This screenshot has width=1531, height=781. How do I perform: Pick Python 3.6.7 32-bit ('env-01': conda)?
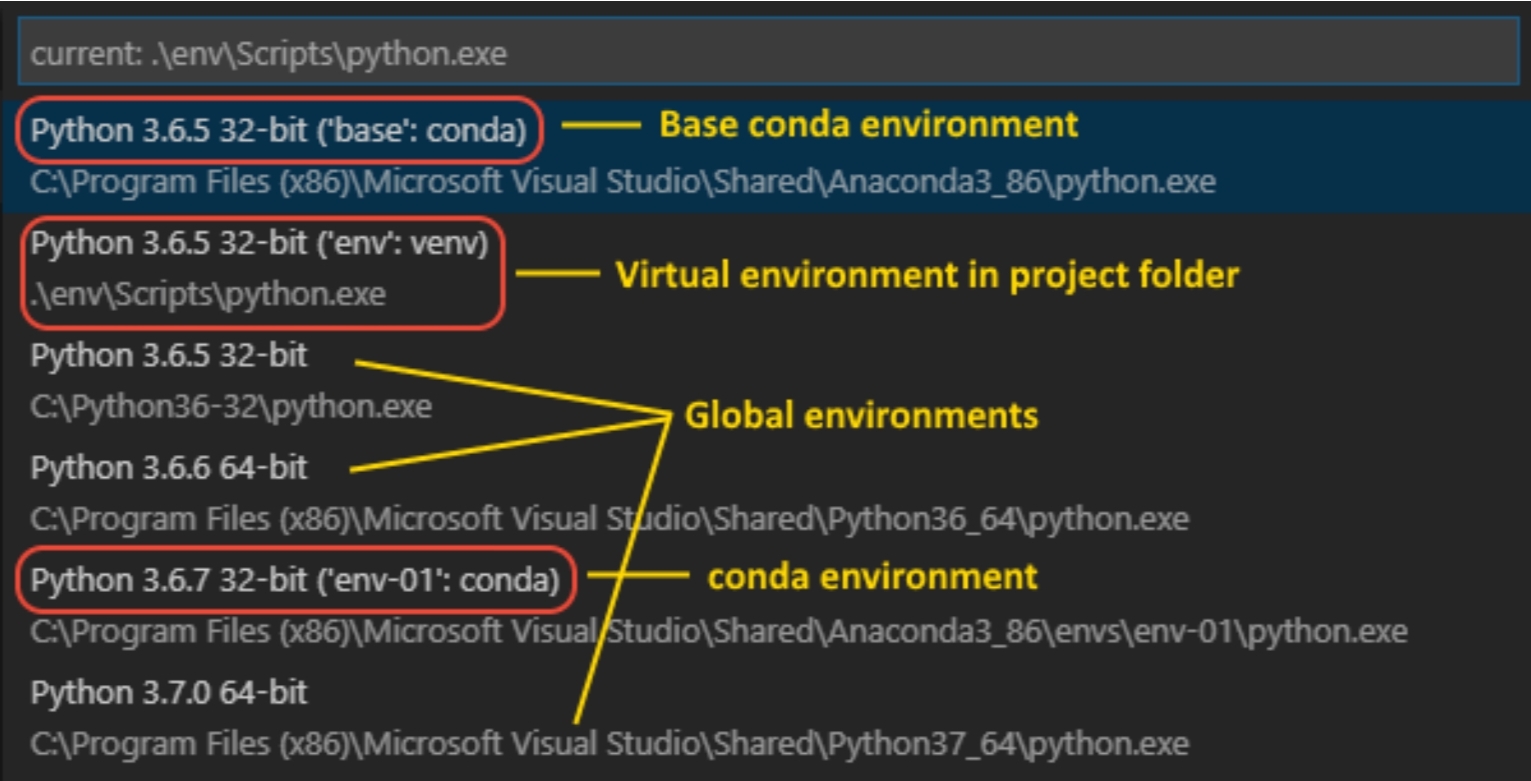(x=295, y=579)
